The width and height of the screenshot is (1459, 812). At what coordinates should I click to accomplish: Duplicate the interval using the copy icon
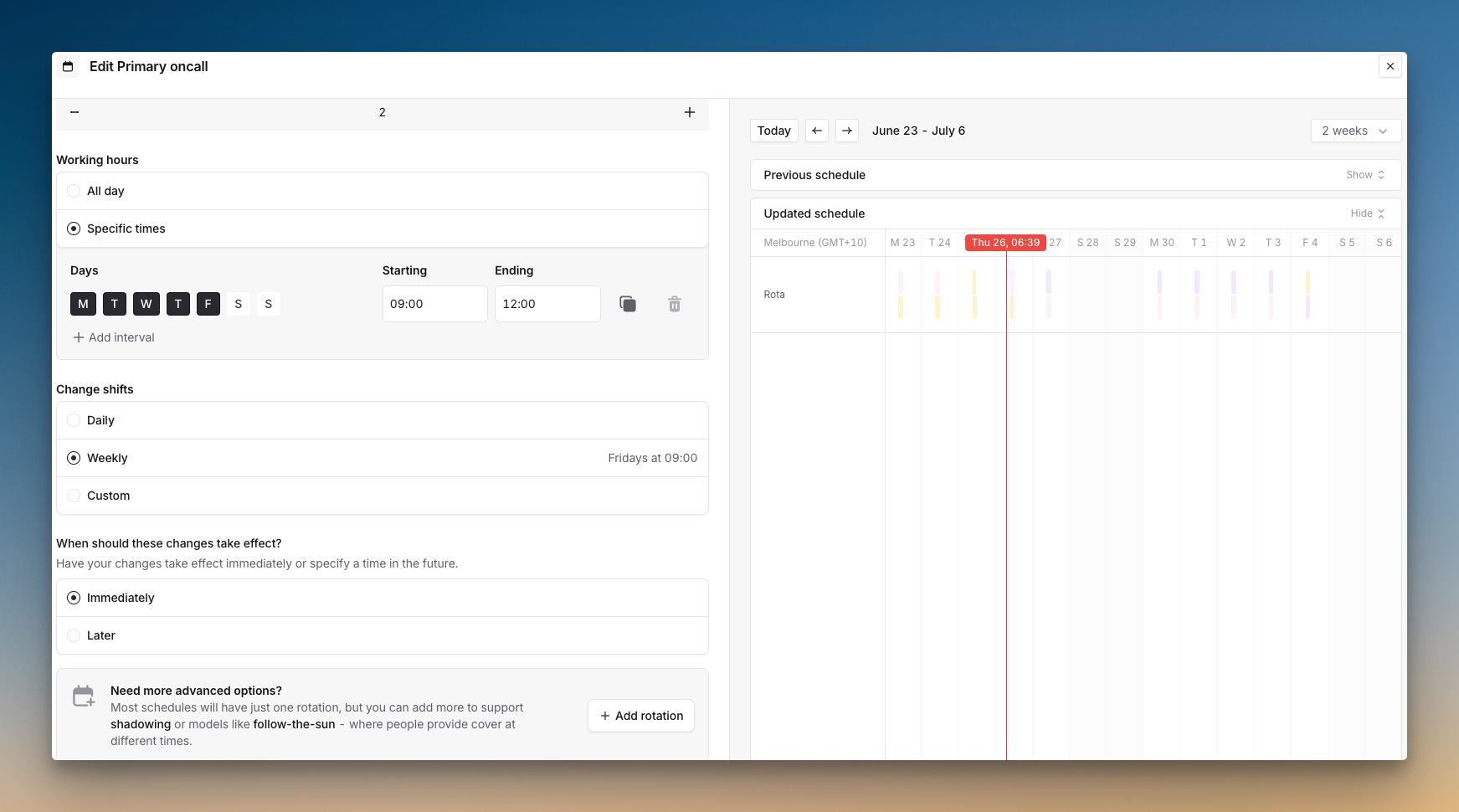coord(628,303)
